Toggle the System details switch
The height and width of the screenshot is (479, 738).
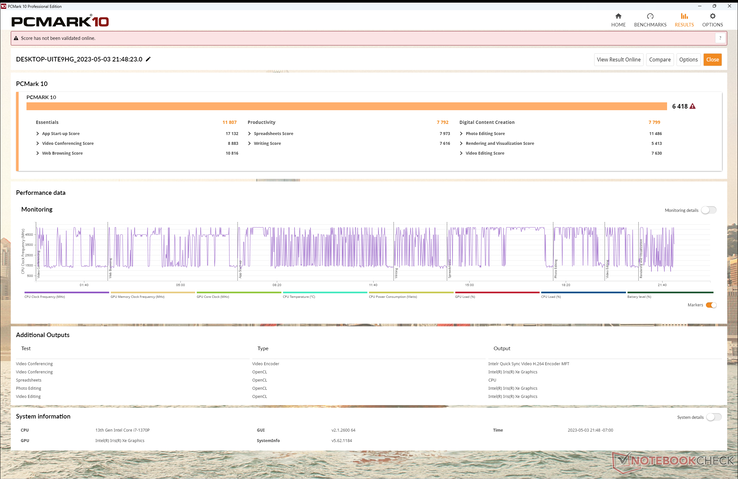(x=713, y=417)
